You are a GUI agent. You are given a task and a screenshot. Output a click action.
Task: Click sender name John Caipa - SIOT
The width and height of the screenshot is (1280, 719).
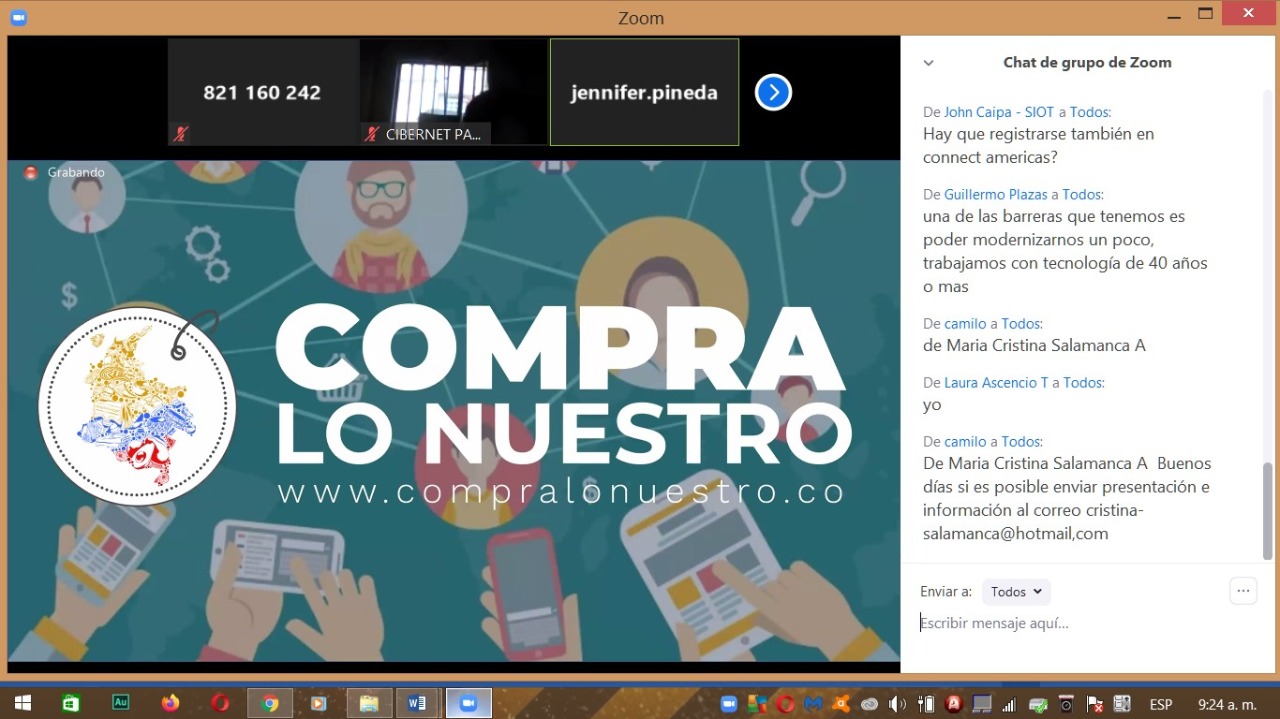(x=998, y=112)
